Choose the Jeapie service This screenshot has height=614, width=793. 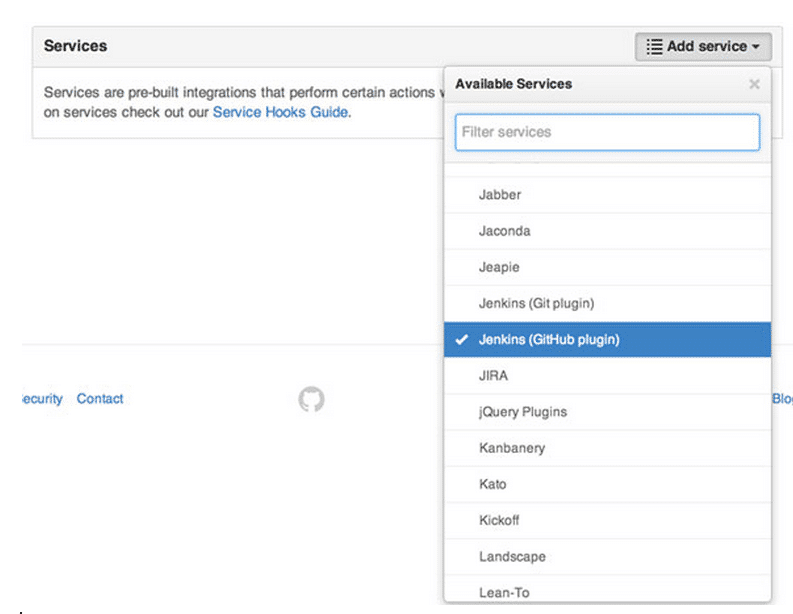(607, 267)
